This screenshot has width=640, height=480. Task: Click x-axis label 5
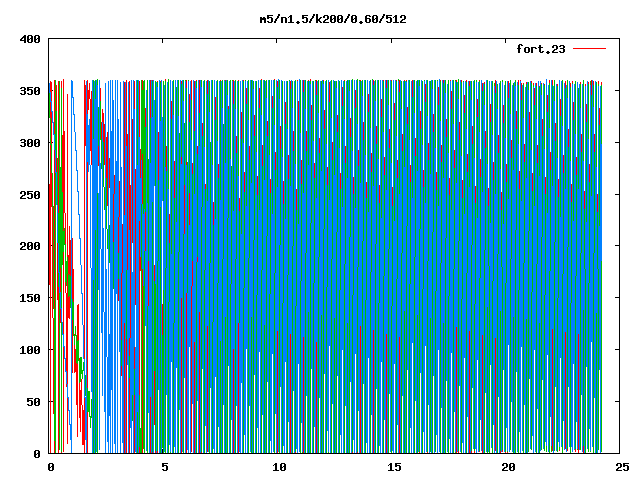[164, 467]
